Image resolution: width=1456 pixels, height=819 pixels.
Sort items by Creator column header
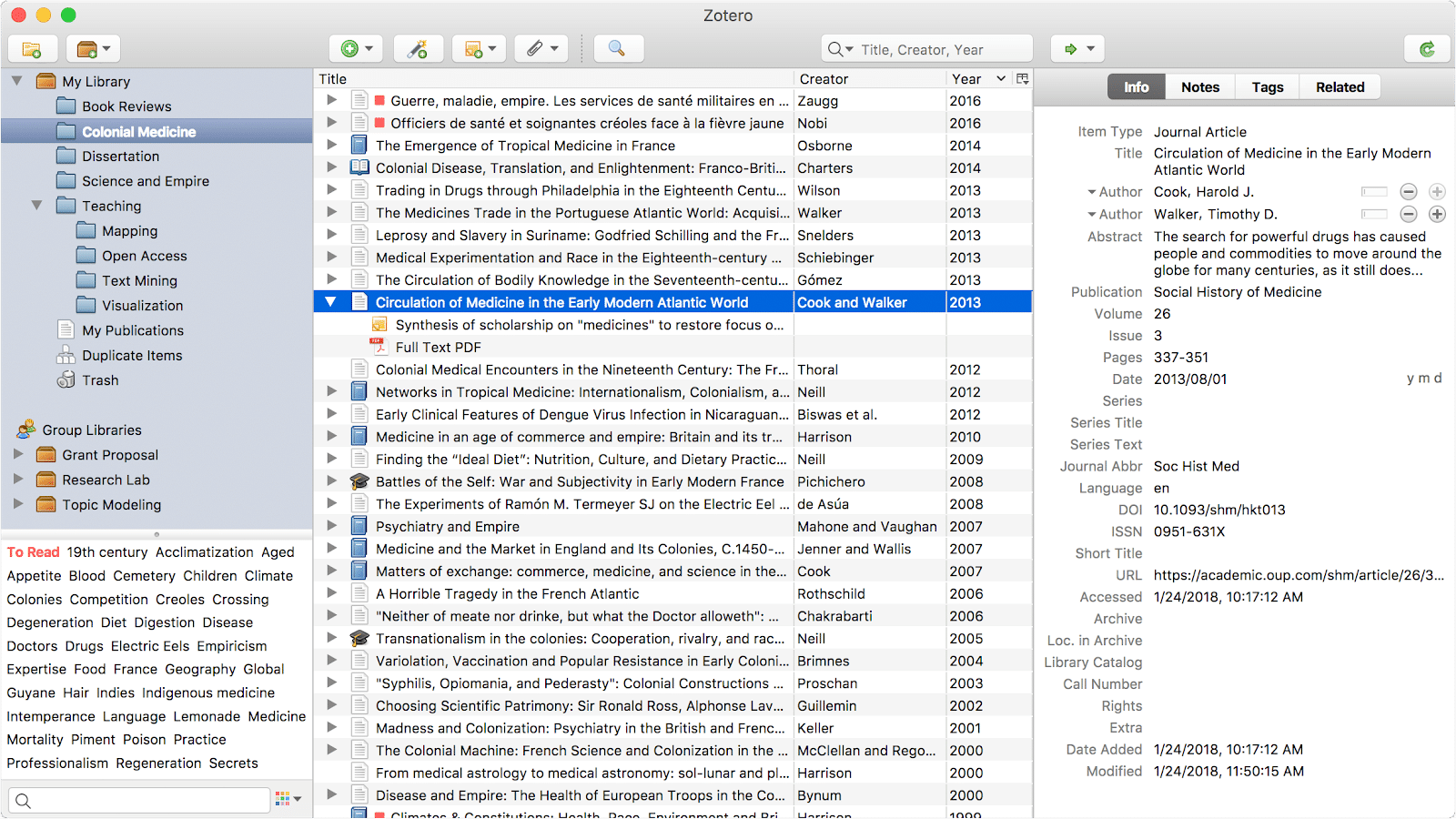click(x=869, y=79)
